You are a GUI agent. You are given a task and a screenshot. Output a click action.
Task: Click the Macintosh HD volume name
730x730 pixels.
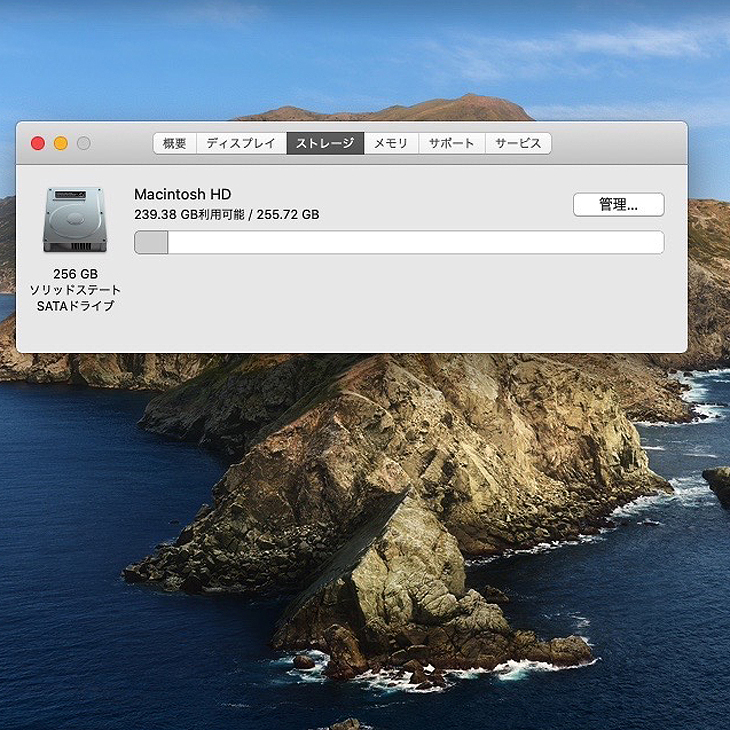coord(182,194)
